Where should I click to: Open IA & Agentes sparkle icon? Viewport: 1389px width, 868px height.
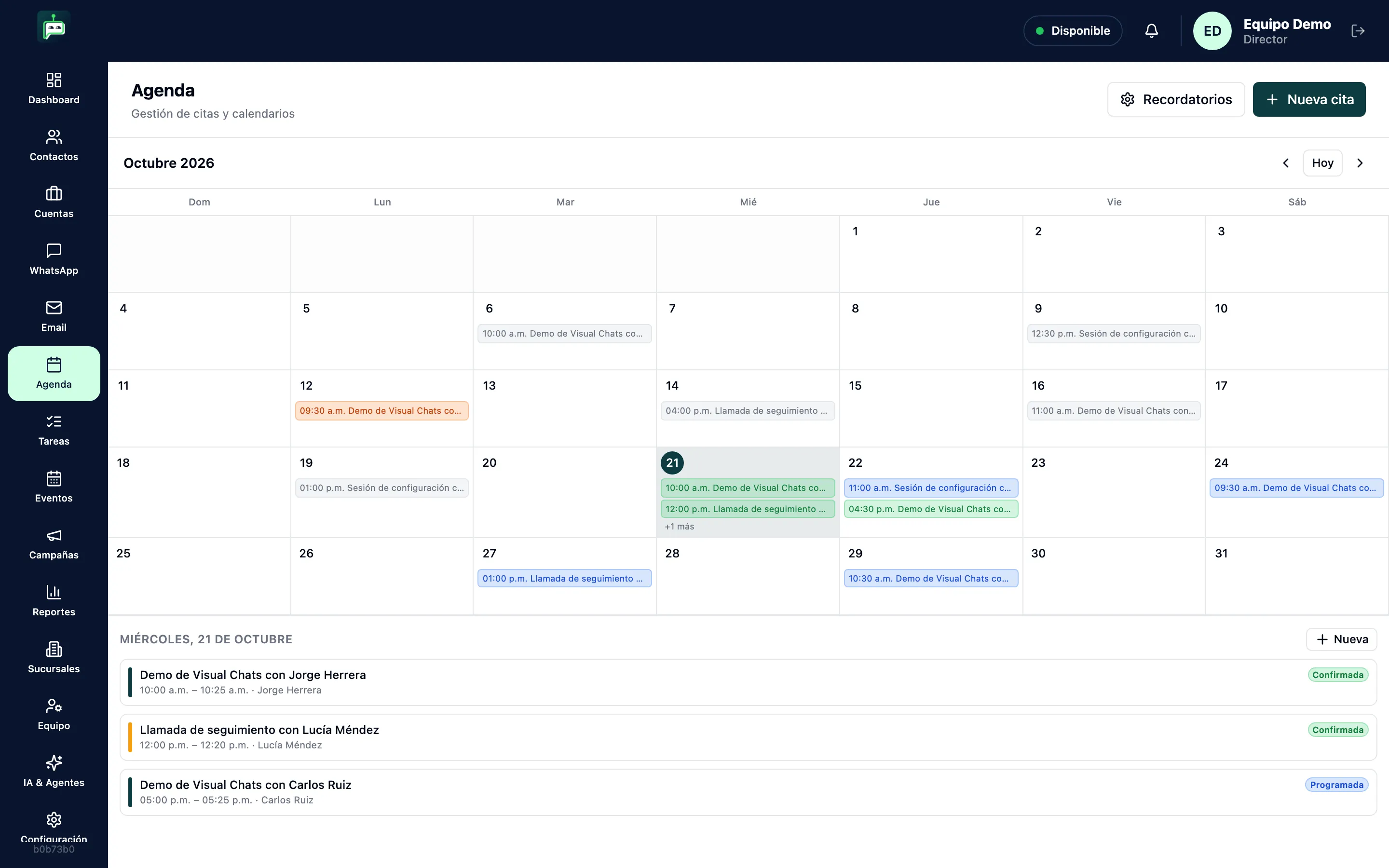click(x=54, y=771)
